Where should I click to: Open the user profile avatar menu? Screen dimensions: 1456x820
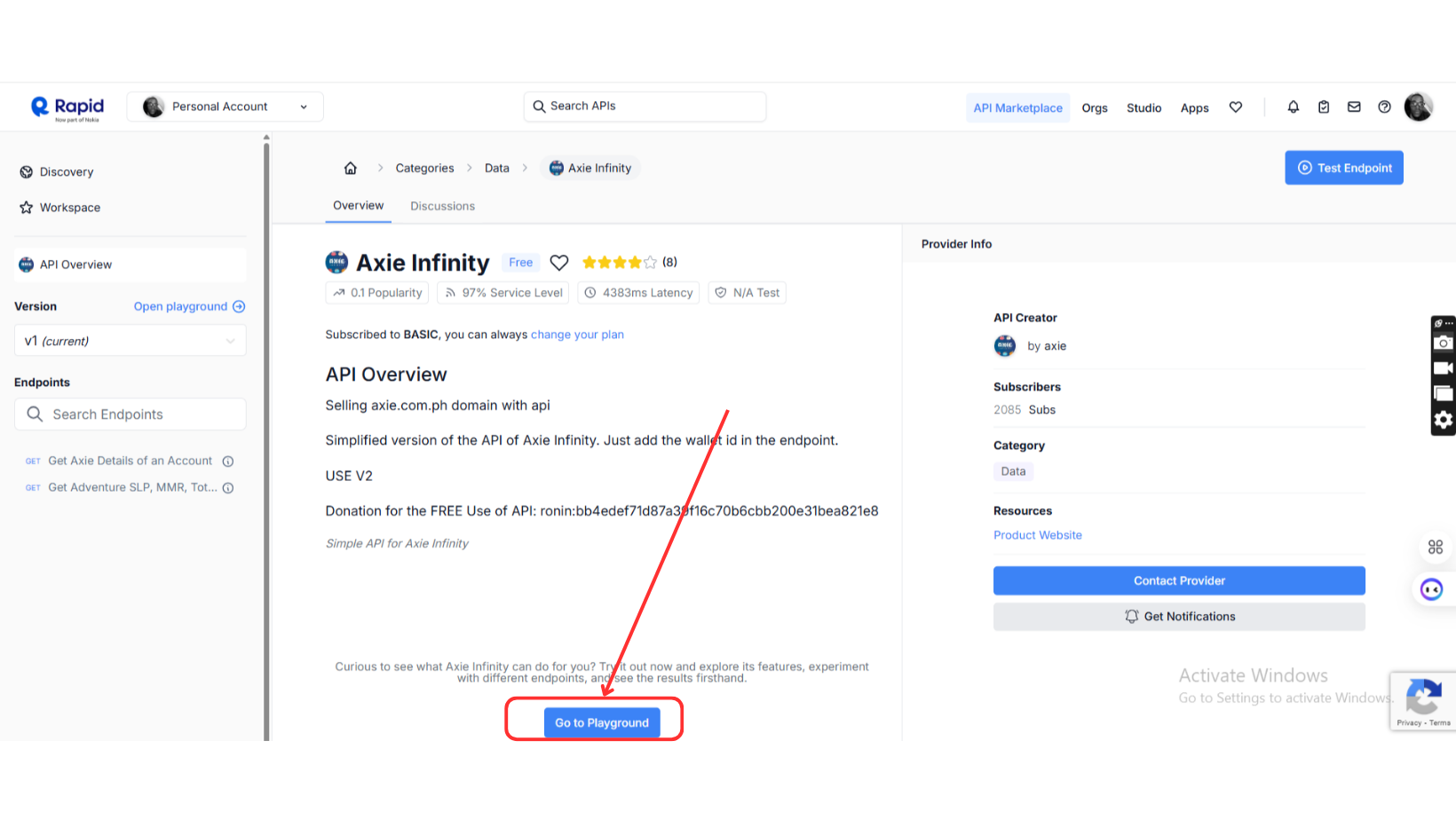1419,107
